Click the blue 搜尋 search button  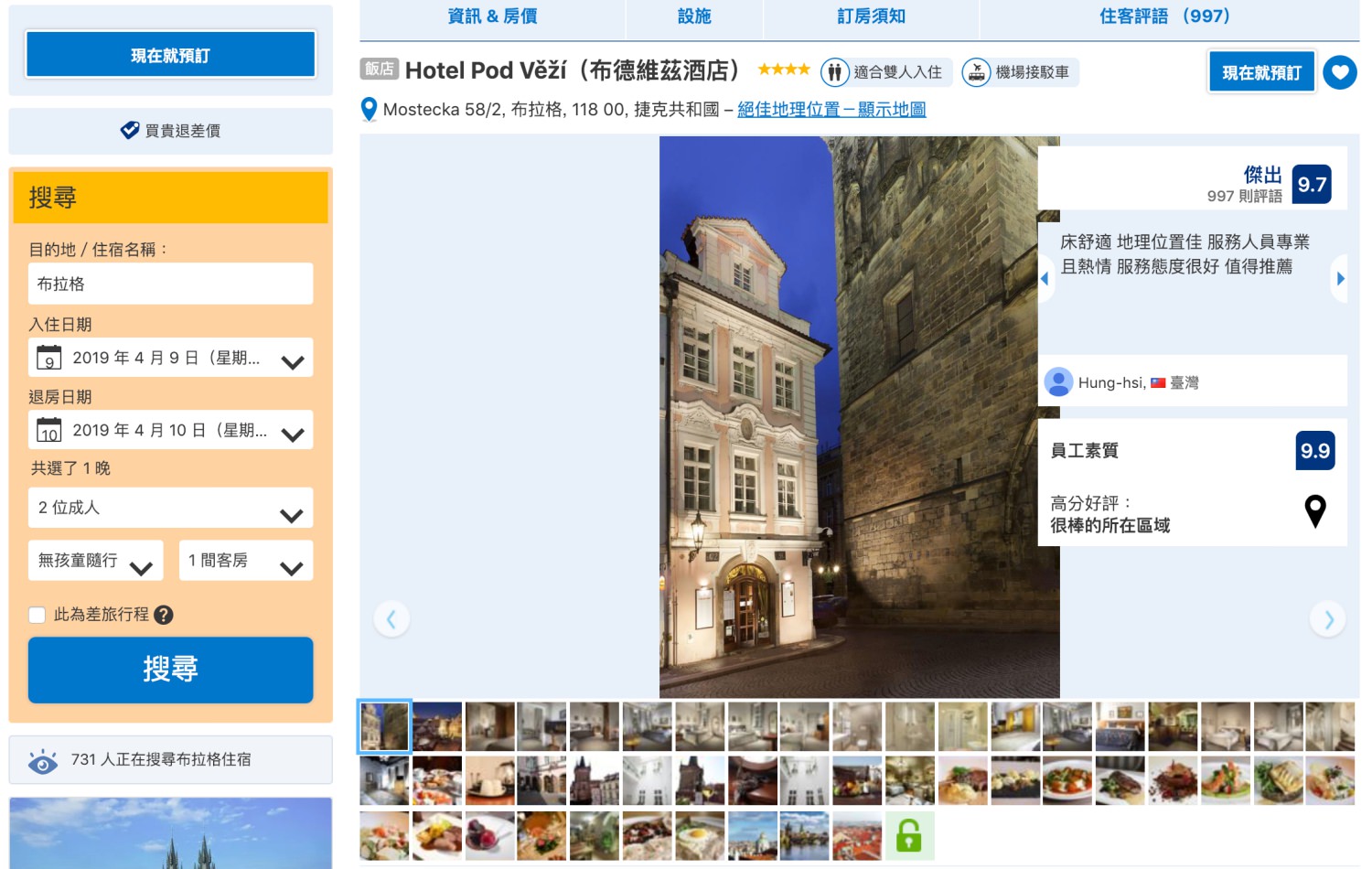tap(171, 670)
